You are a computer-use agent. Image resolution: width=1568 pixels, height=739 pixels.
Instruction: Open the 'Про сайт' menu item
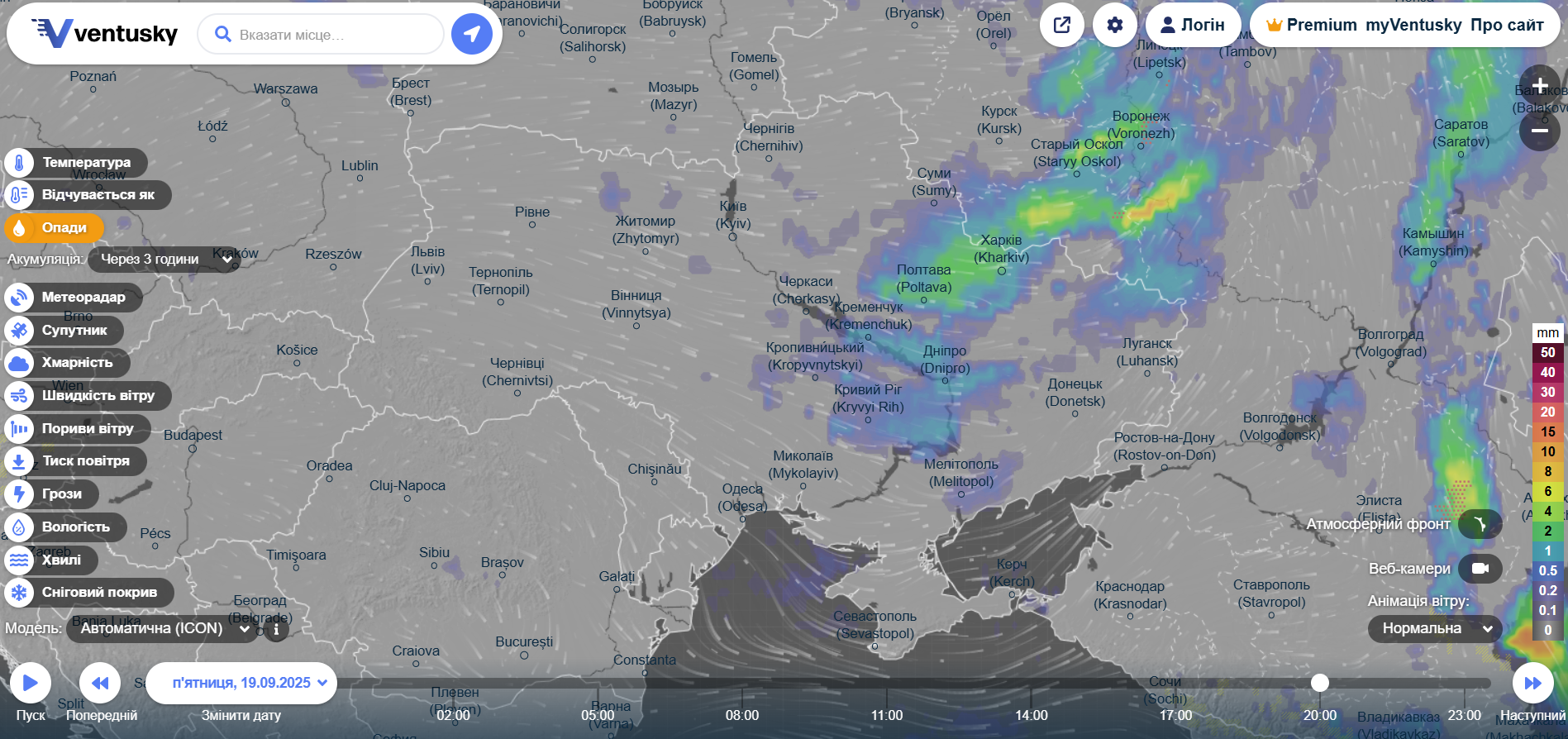(x=1506, y=25)
